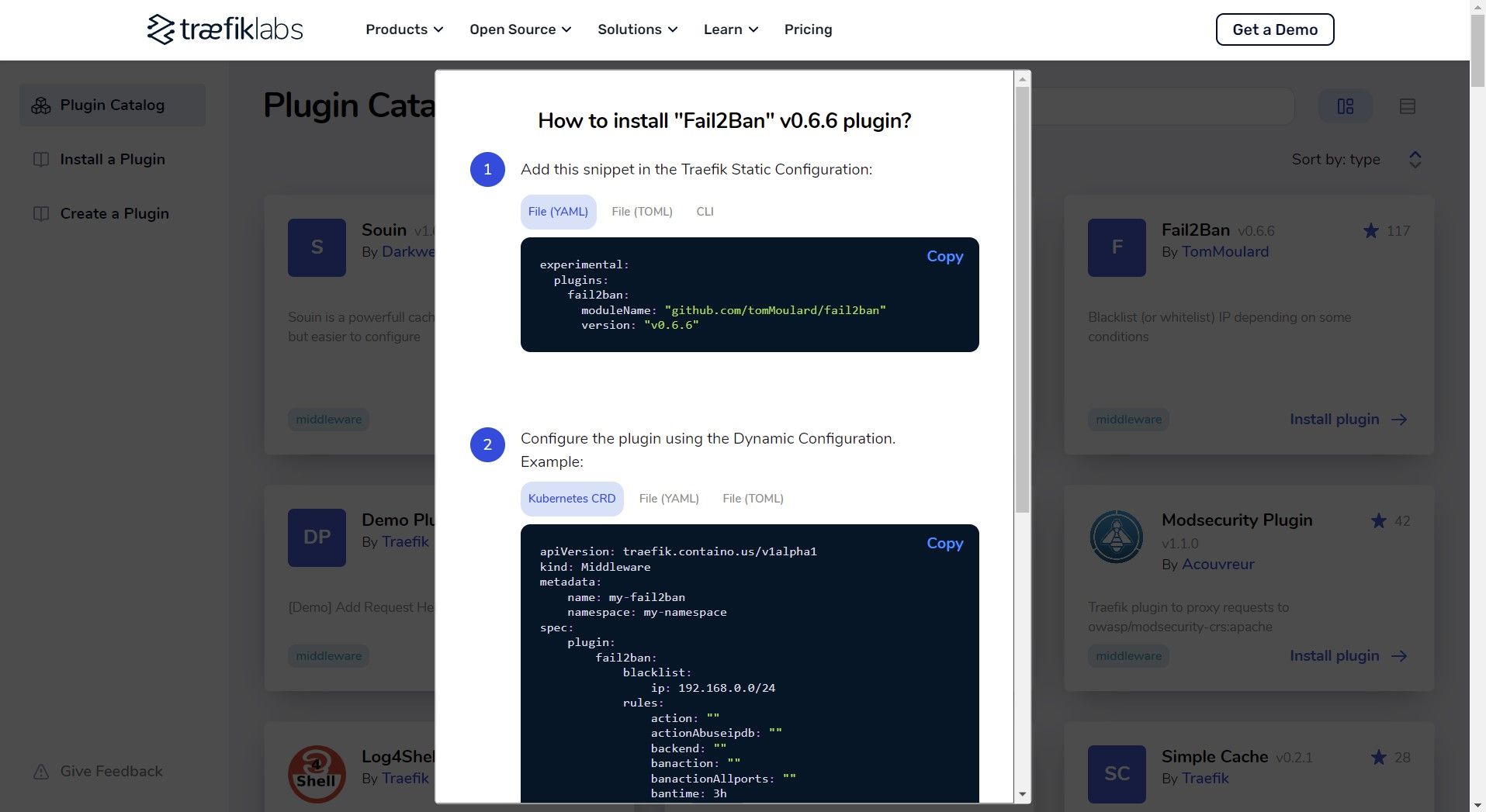This screenshot has width=1486, height=812.
Task: Click the arrow icon beside Fail2Ban Install plugin
Action: coord(1399,420)
